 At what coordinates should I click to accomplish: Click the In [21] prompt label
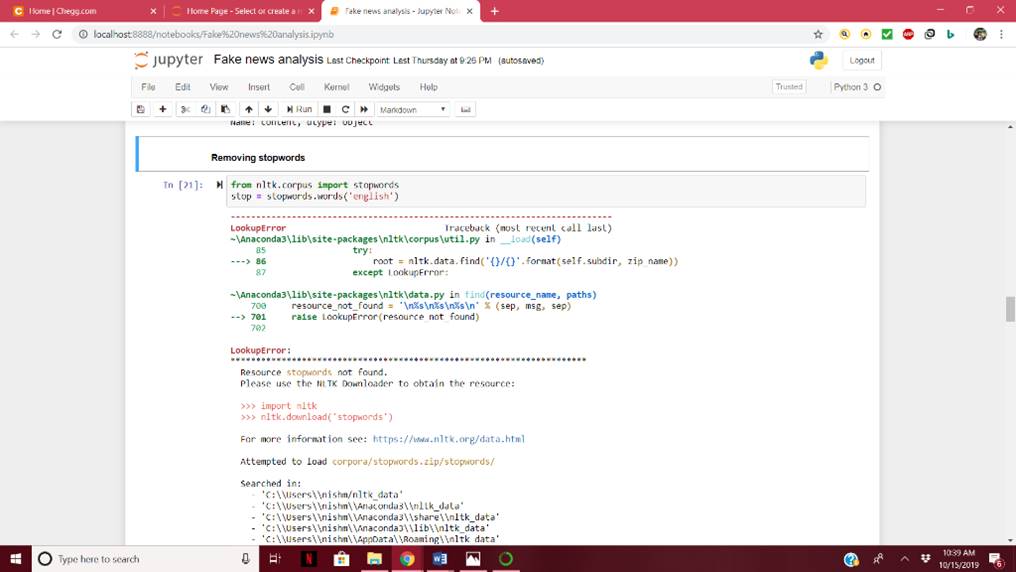pos(183,185)
